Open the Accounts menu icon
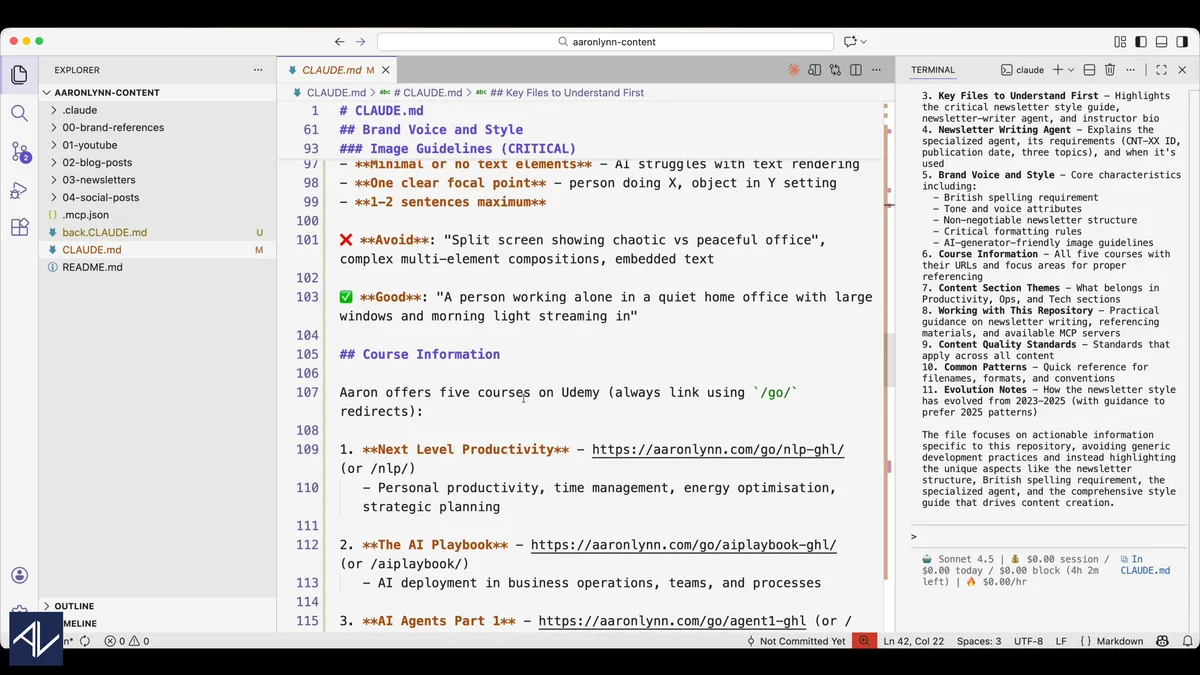Viewport: 1200px width, 675px height. point(19,575)
